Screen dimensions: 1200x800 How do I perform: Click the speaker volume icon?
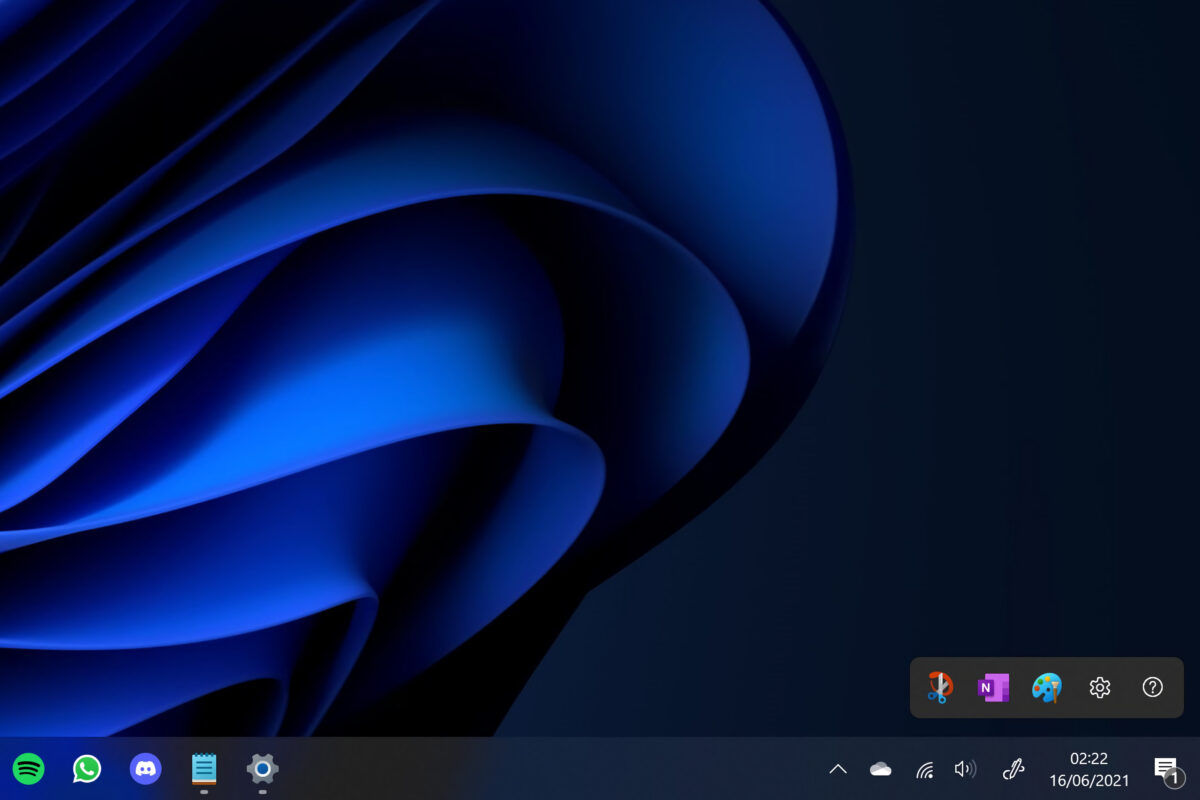[x=965, y=769]
